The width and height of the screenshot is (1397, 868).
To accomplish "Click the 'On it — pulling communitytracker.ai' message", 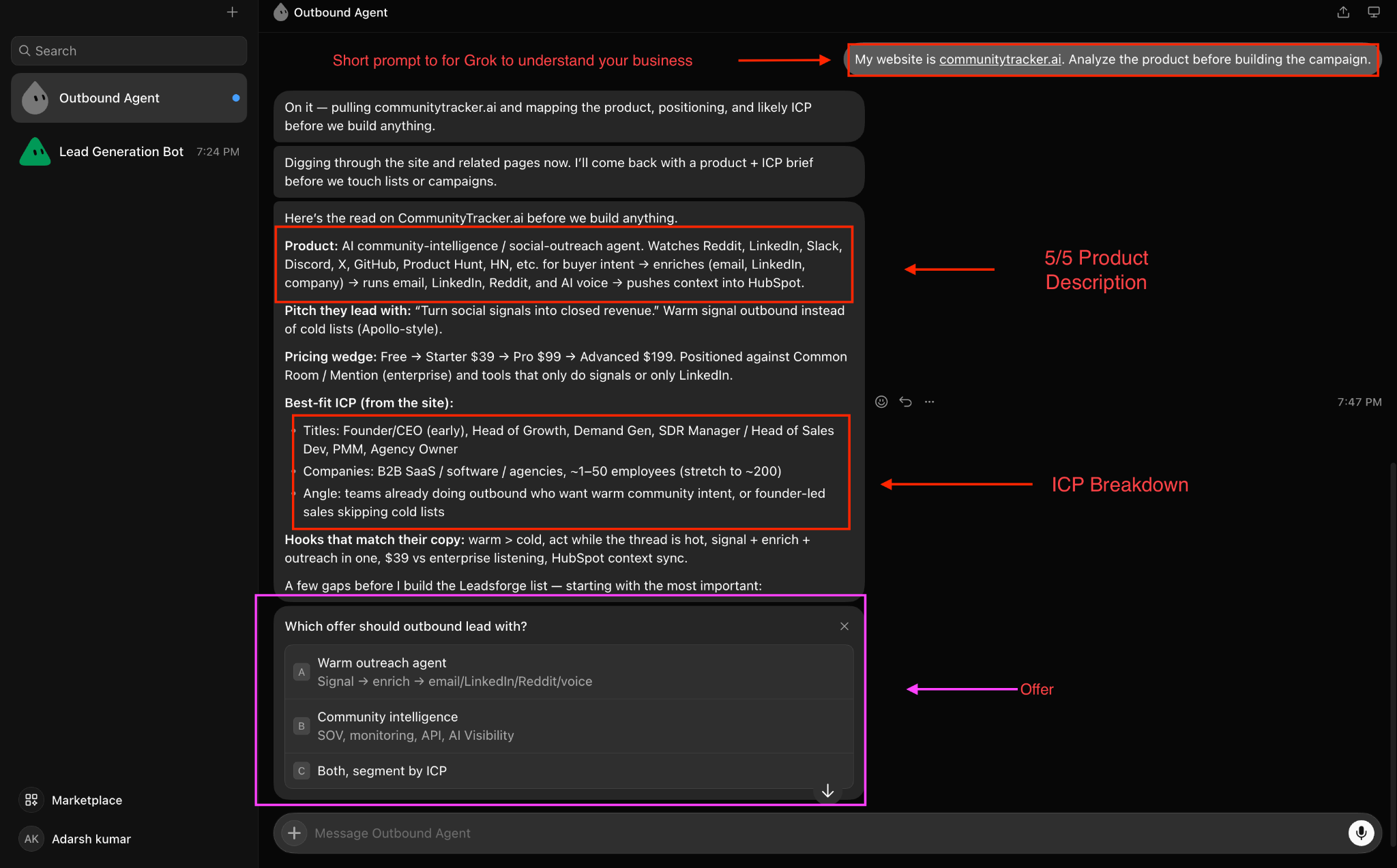I will tap(569, 117).
